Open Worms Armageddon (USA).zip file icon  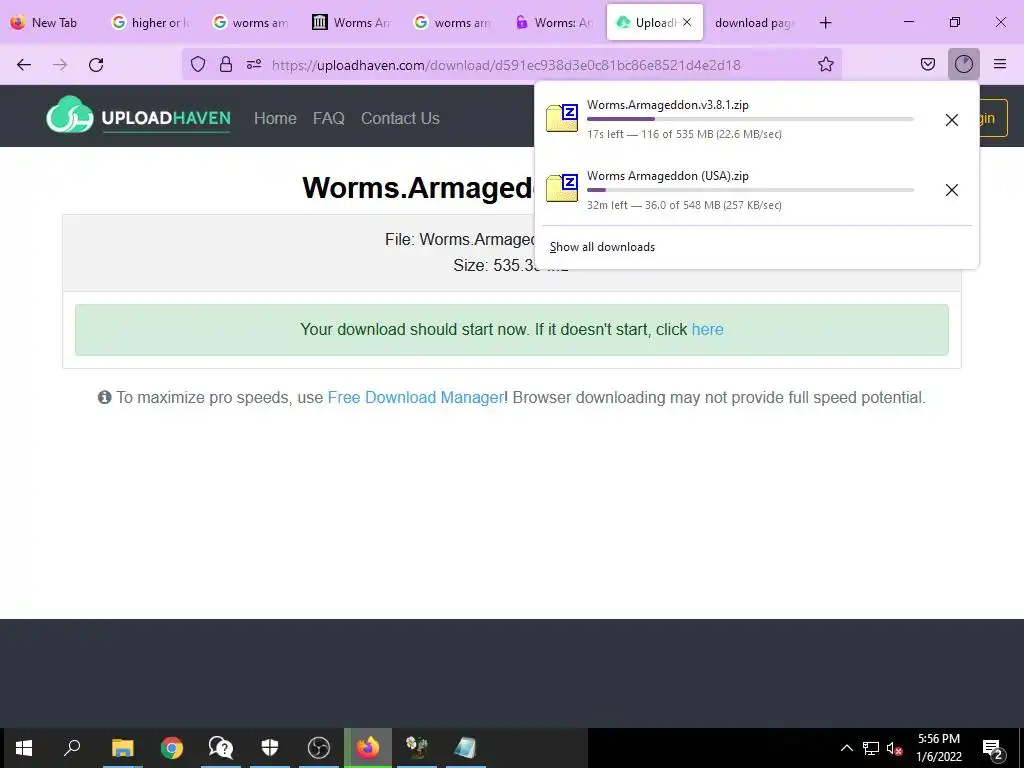click(562, 188)
